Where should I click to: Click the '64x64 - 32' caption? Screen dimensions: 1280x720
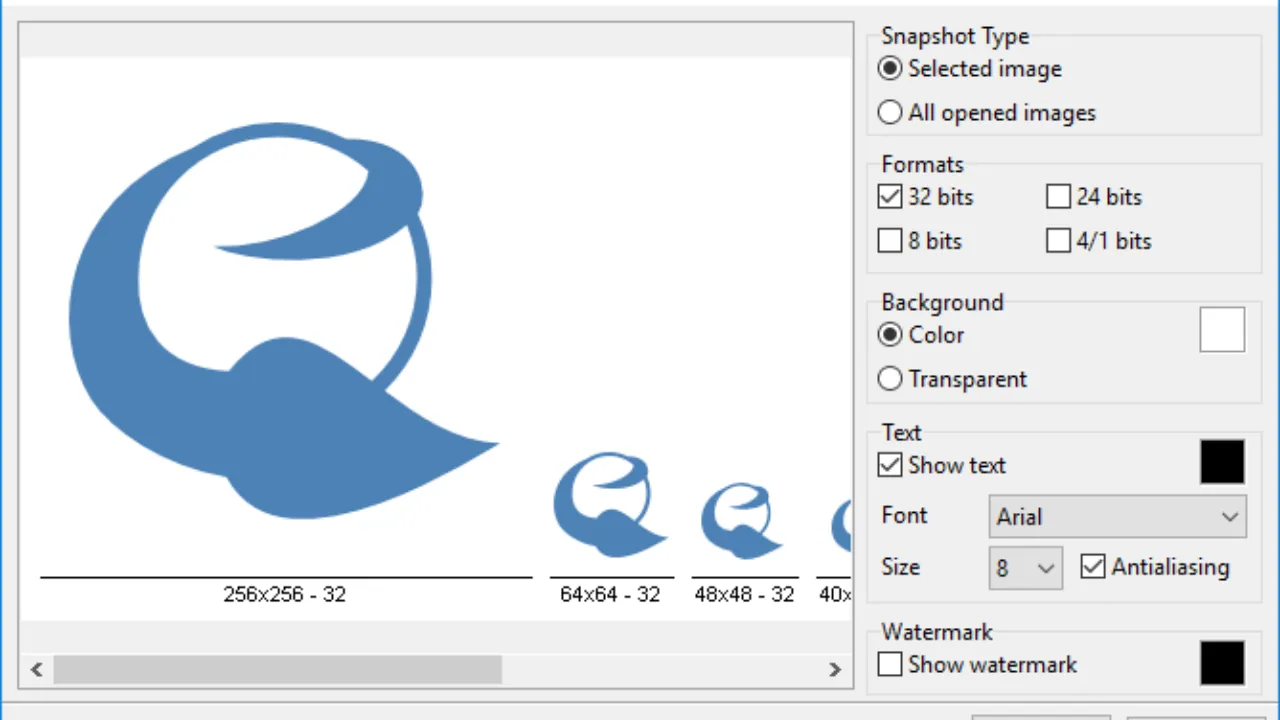pos(610,595)
